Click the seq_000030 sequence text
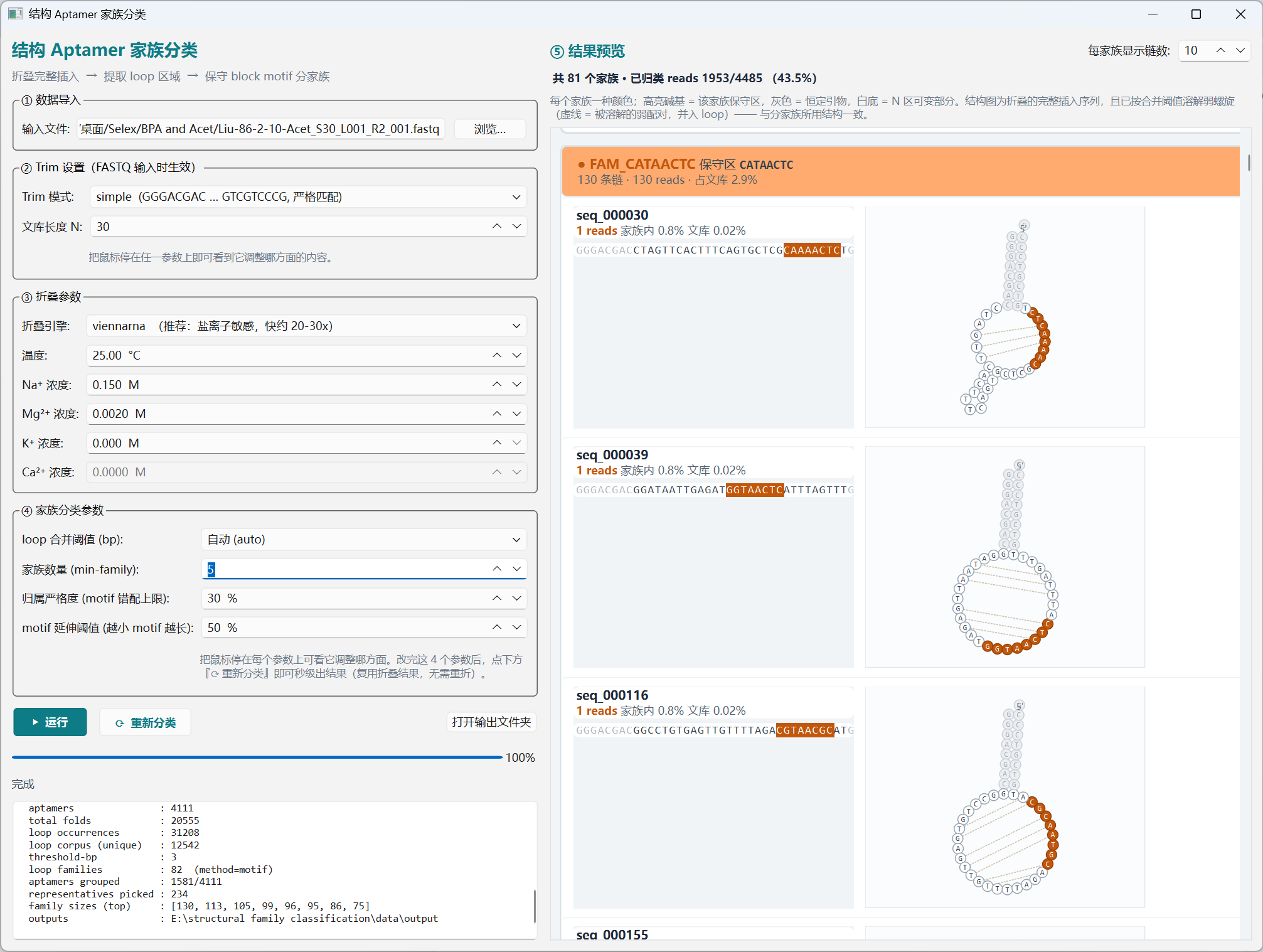 click(x=715, y=250)
